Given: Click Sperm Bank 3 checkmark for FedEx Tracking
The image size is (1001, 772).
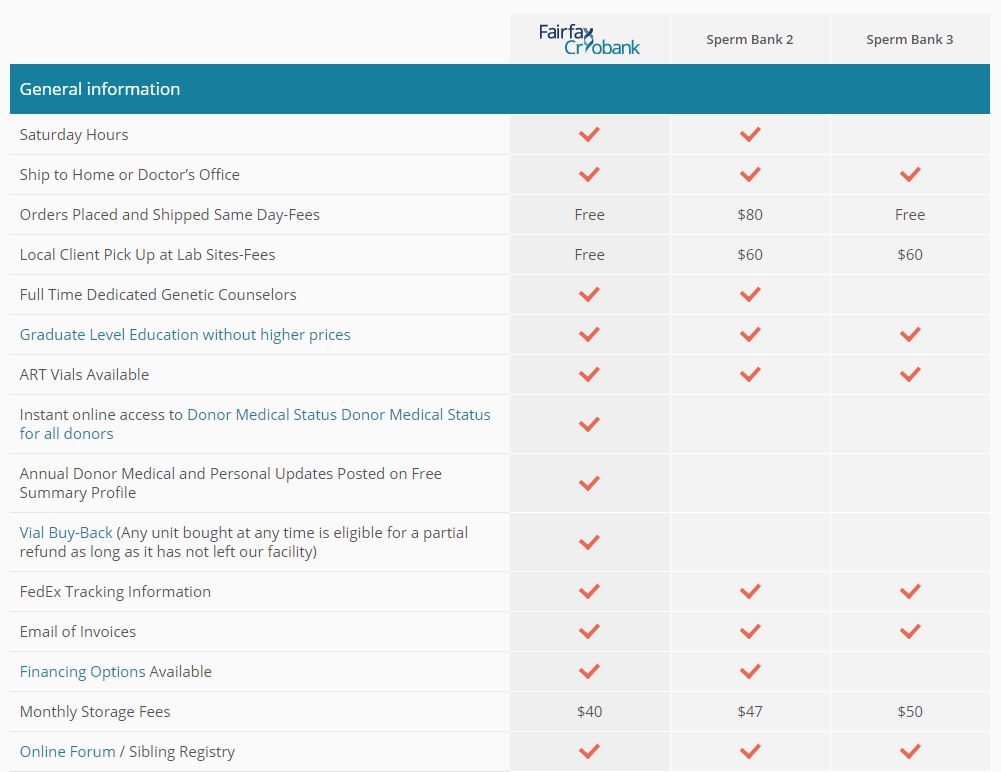Looking at the screenshot, I should pos(909,591).
